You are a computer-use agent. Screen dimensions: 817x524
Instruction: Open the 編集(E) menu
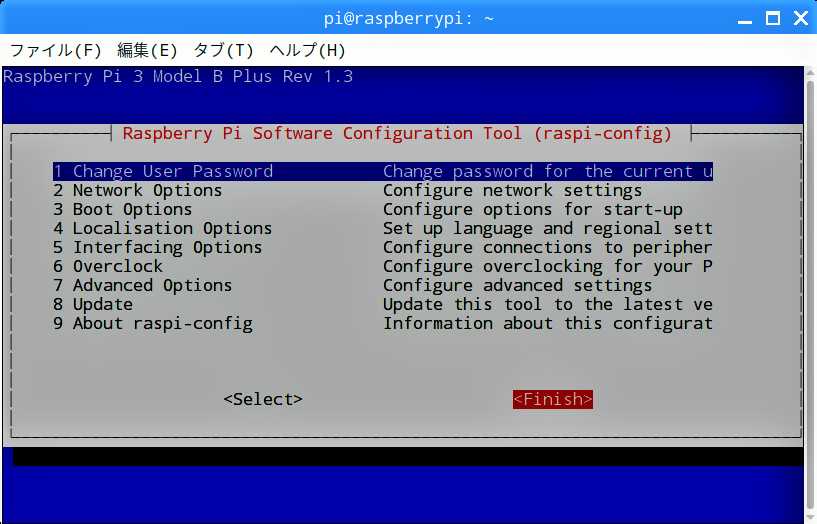point(147,51)
